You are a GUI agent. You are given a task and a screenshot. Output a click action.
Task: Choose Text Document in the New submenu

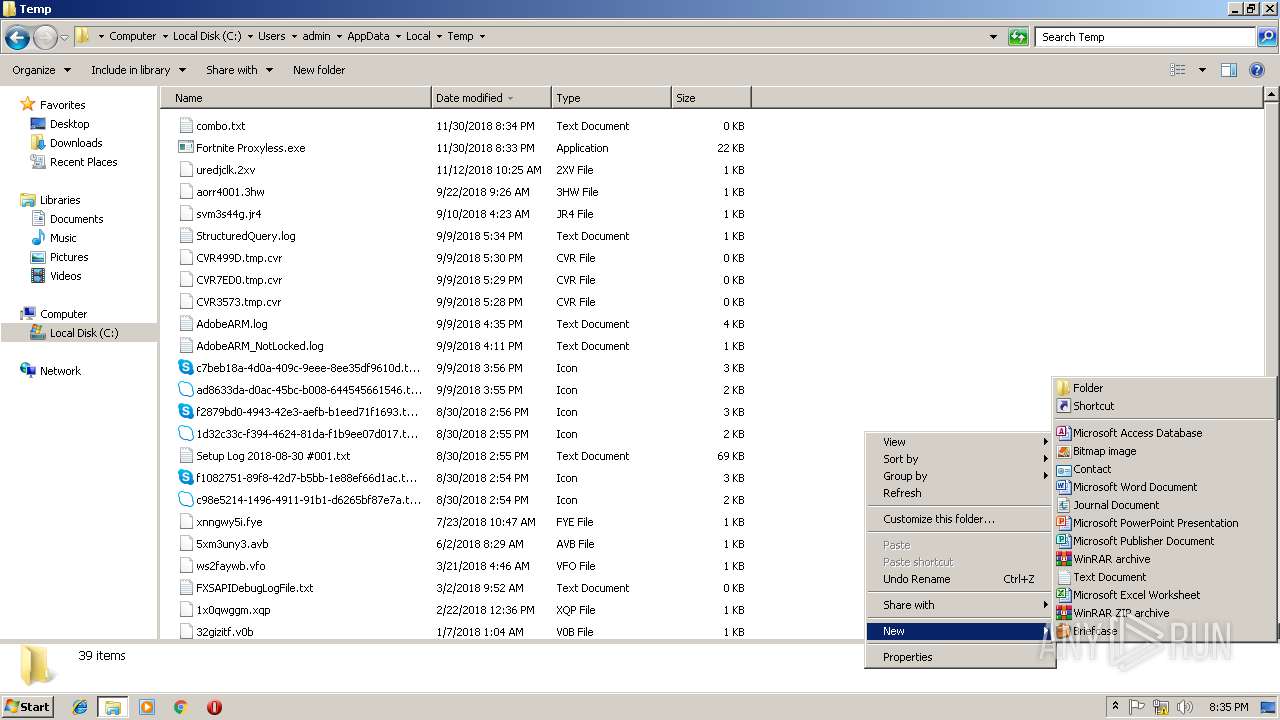pyautogui.click(x=1164, y=577)
